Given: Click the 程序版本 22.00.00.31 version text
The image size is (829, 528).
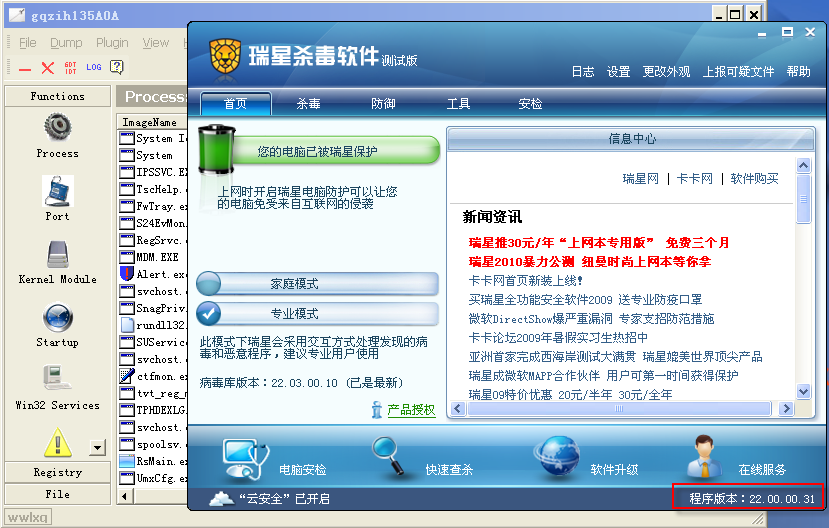Looking at the screenshot, I should click(752, 498).
